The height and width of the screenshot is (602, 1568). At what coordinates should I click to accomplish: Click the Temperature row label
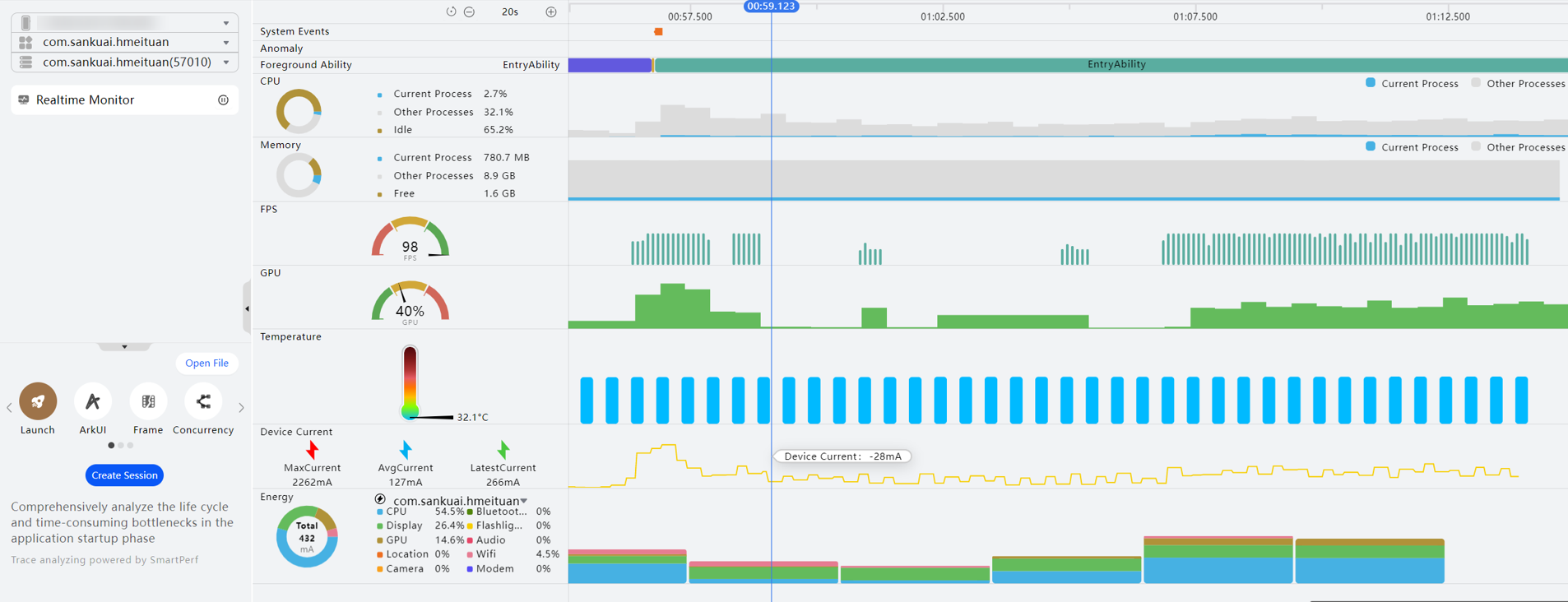point(290,337)
